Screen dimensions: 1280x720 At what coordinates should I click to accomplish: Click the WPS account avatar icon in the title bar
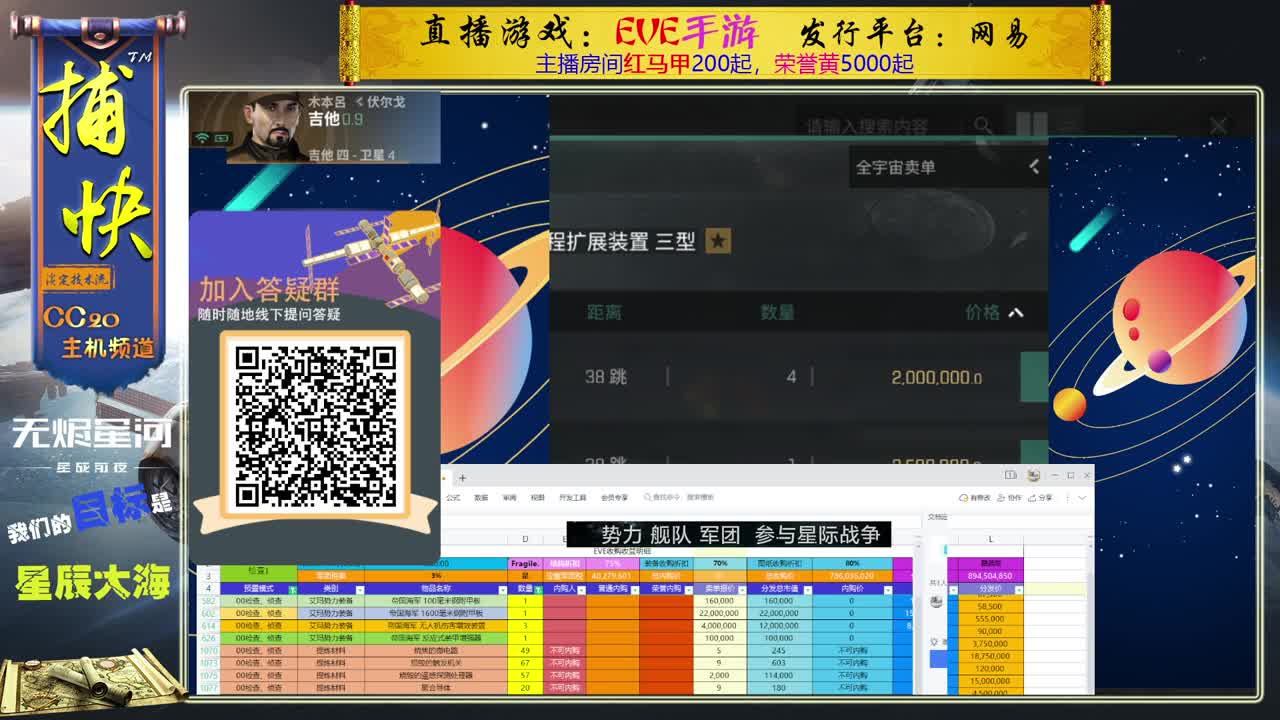[1034, 475]
